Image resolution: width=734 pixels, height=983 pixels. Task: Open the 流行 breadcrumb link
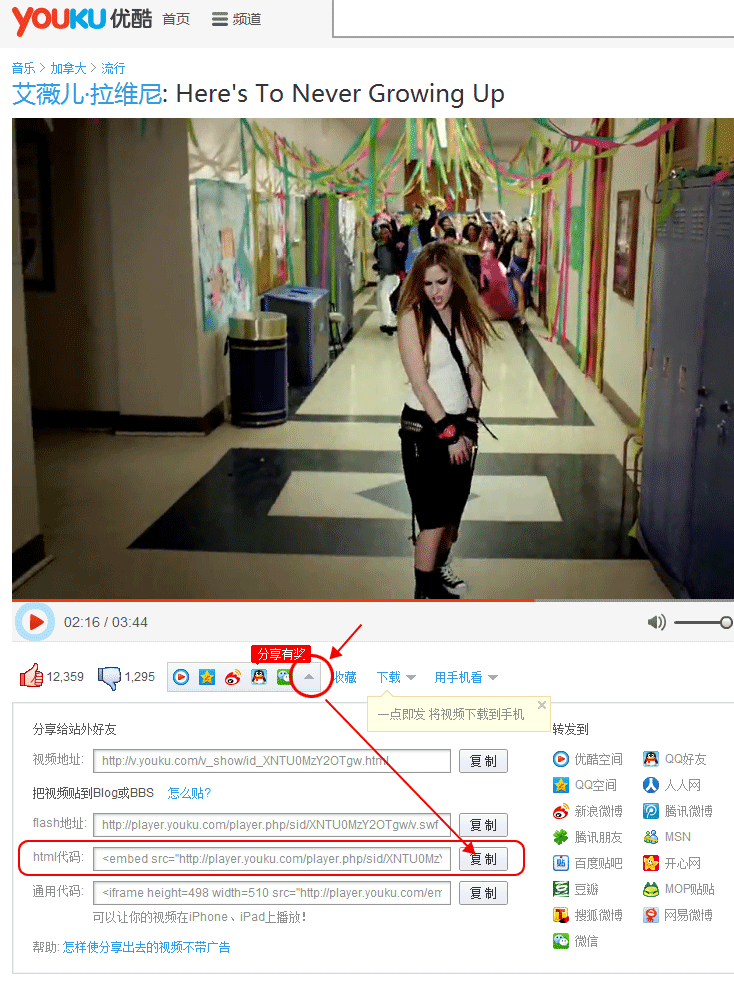(x=113, y=68)
